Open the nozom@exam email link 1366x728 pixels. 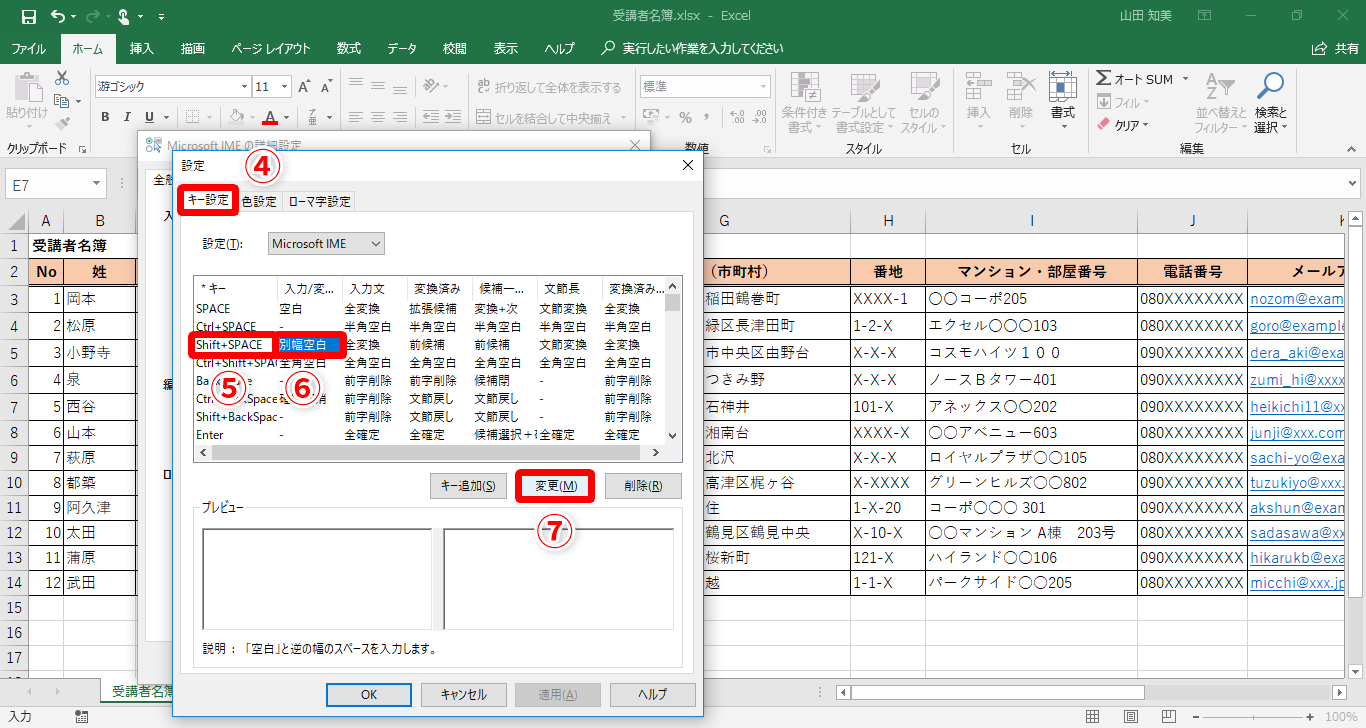point(1297,299)
